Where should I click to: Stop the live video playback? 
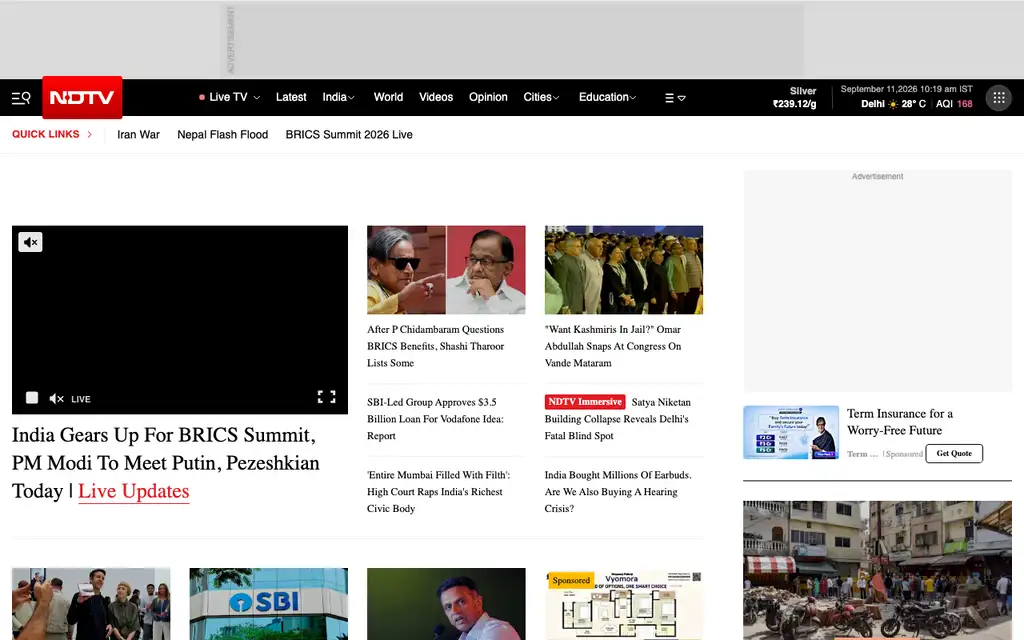point(31,398)
